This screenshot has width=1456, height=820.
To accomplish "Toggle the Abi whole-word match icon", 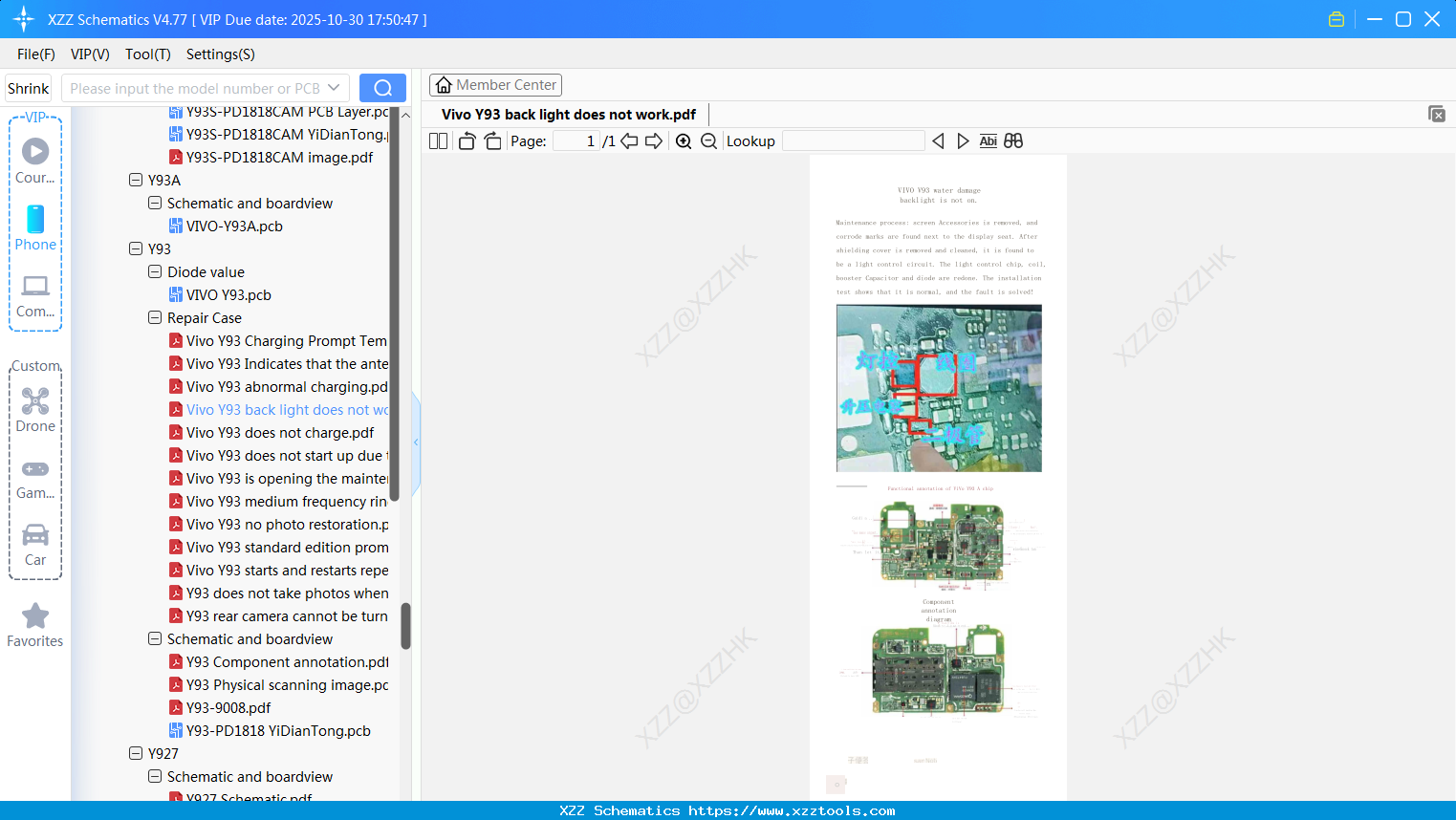I will (x=989, y=141).
